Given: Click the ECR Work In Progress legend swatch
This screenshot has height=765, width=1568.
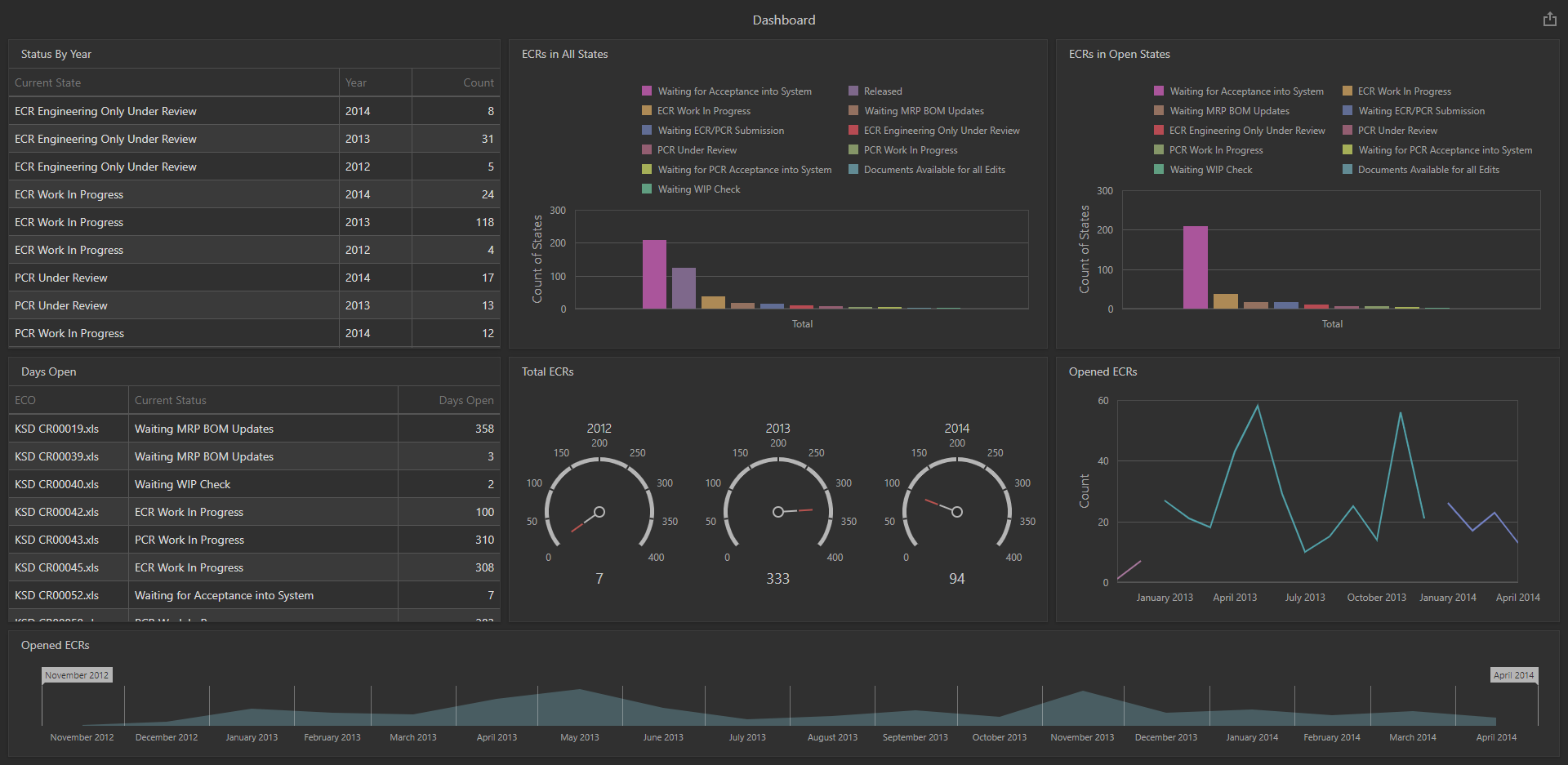Looking at the screenshot, I should (x=645, y=110).
